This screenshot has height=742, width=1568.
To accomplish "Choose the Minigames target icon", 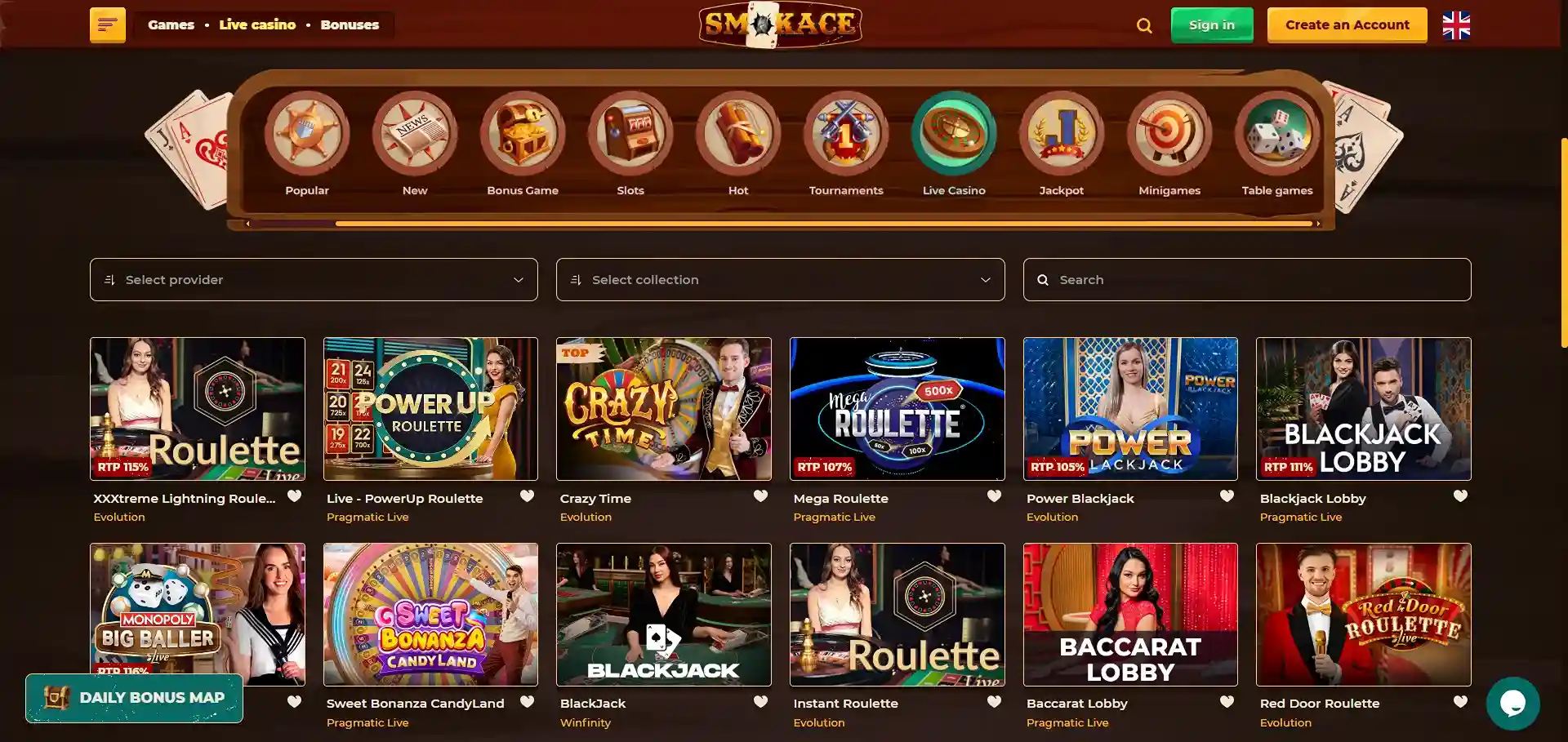I will click(x=1169, y=134).
